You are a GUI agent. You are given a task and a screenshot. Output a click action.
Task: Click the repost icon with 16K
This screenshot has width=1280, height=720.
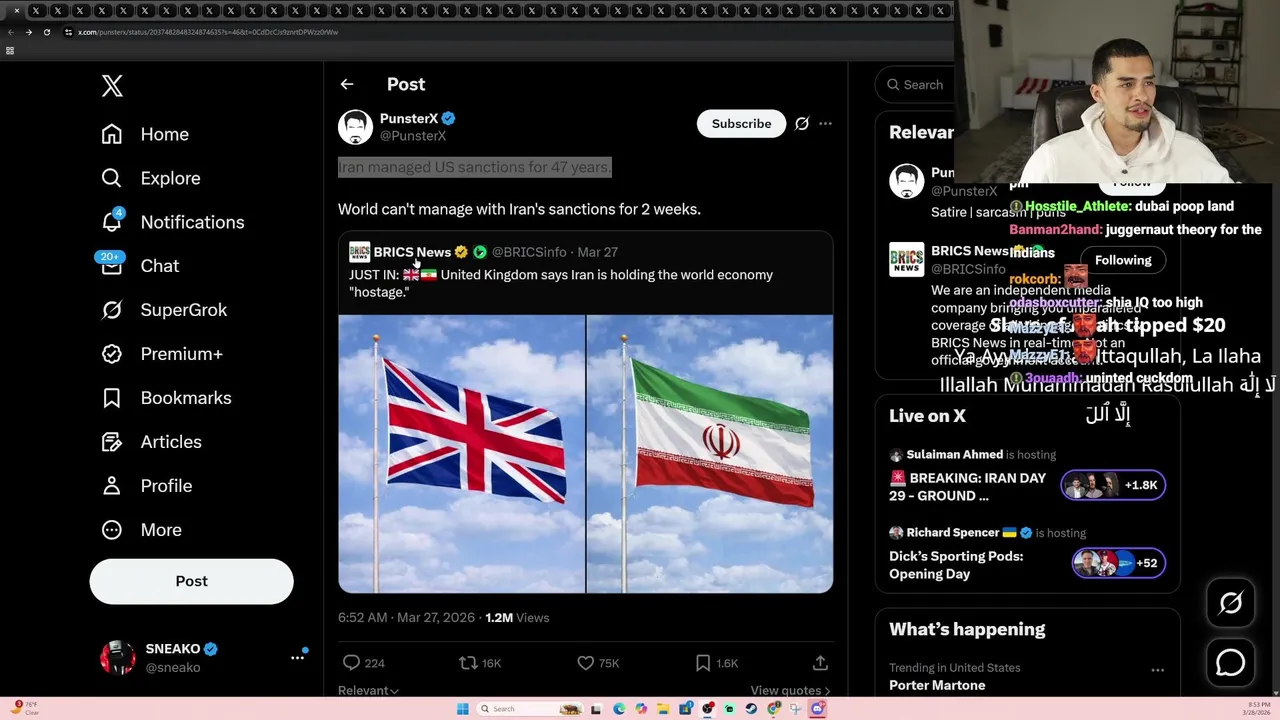(x=467, y=663)
